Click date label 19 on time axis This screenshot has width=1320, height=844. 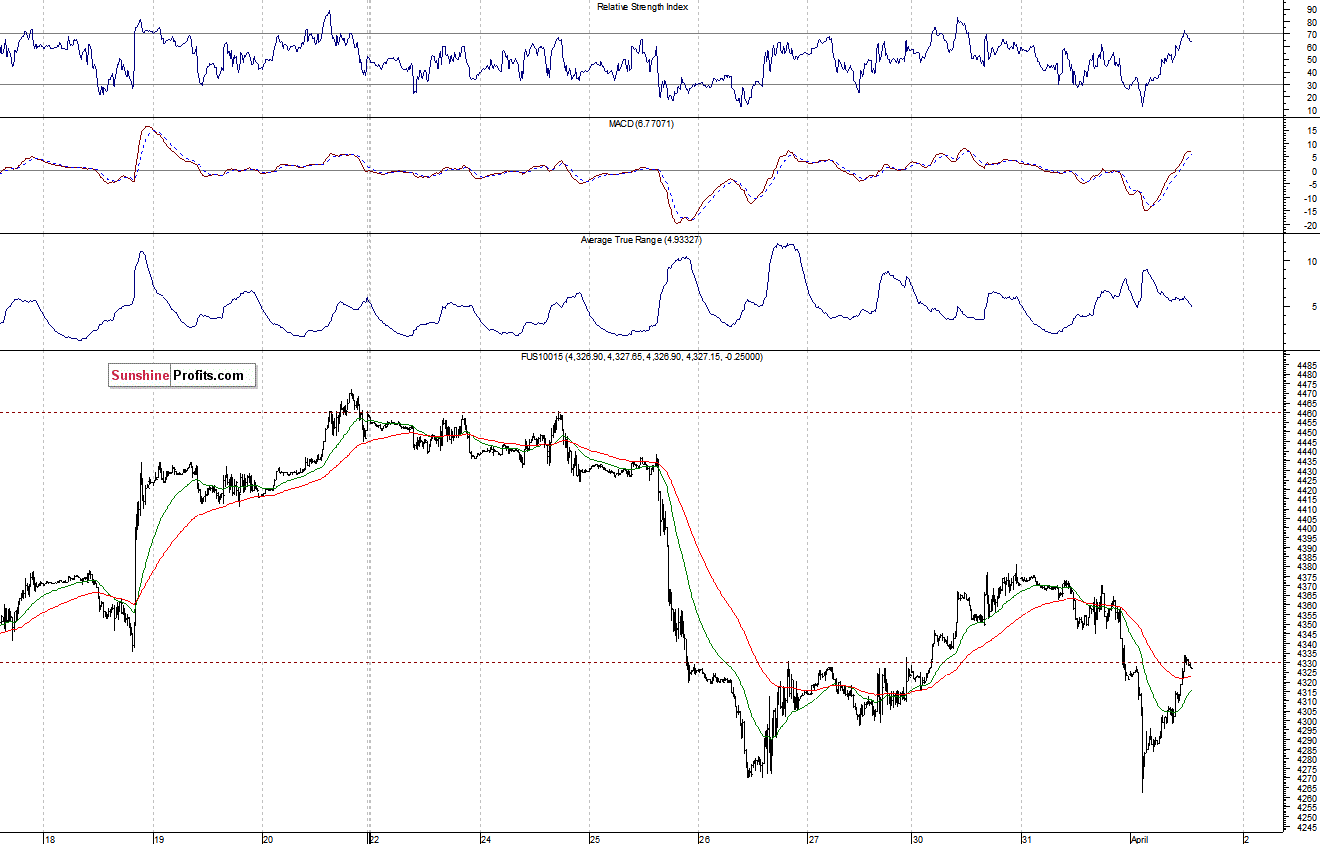point(159,839)
